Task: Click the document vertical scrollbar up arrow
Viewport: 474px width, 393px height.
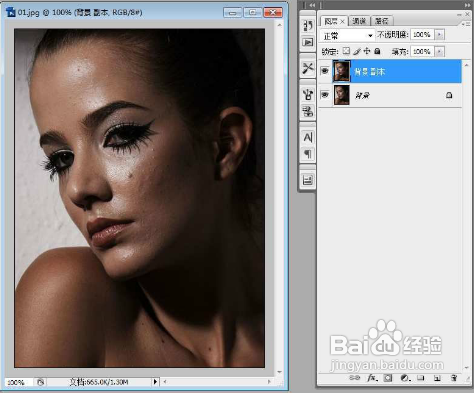Action: [279, 25]
